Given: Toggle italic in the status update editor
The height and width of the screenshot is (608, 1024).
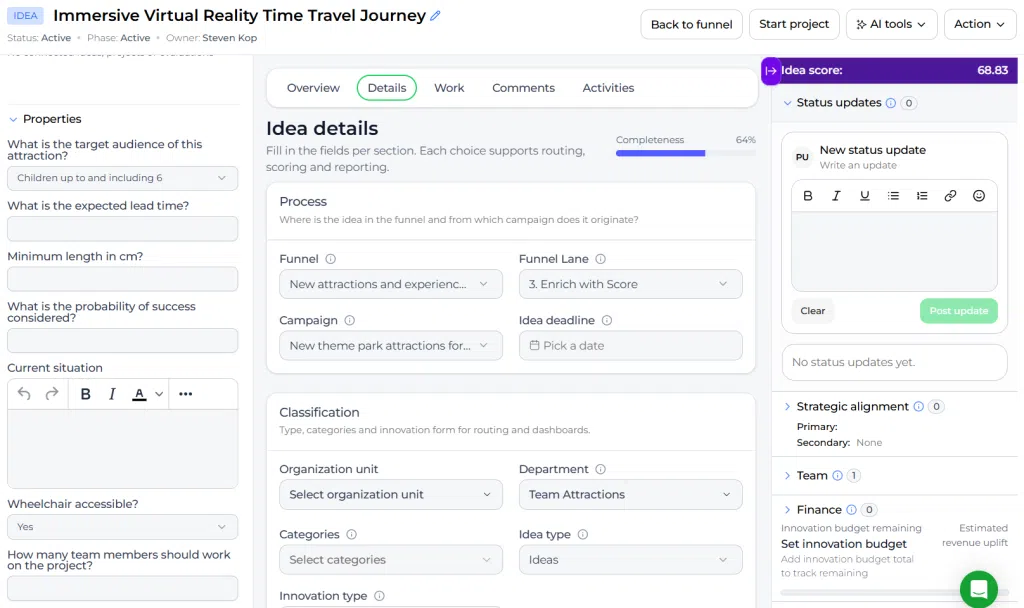Looking at the screenshot, I should pos(836,196).
